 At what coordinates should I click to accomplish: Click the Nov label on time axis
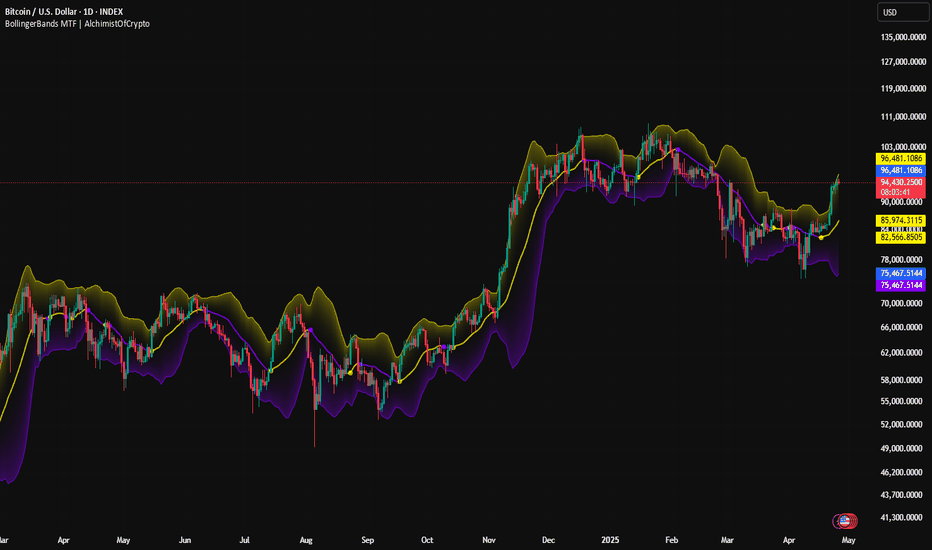click(489, 540)
